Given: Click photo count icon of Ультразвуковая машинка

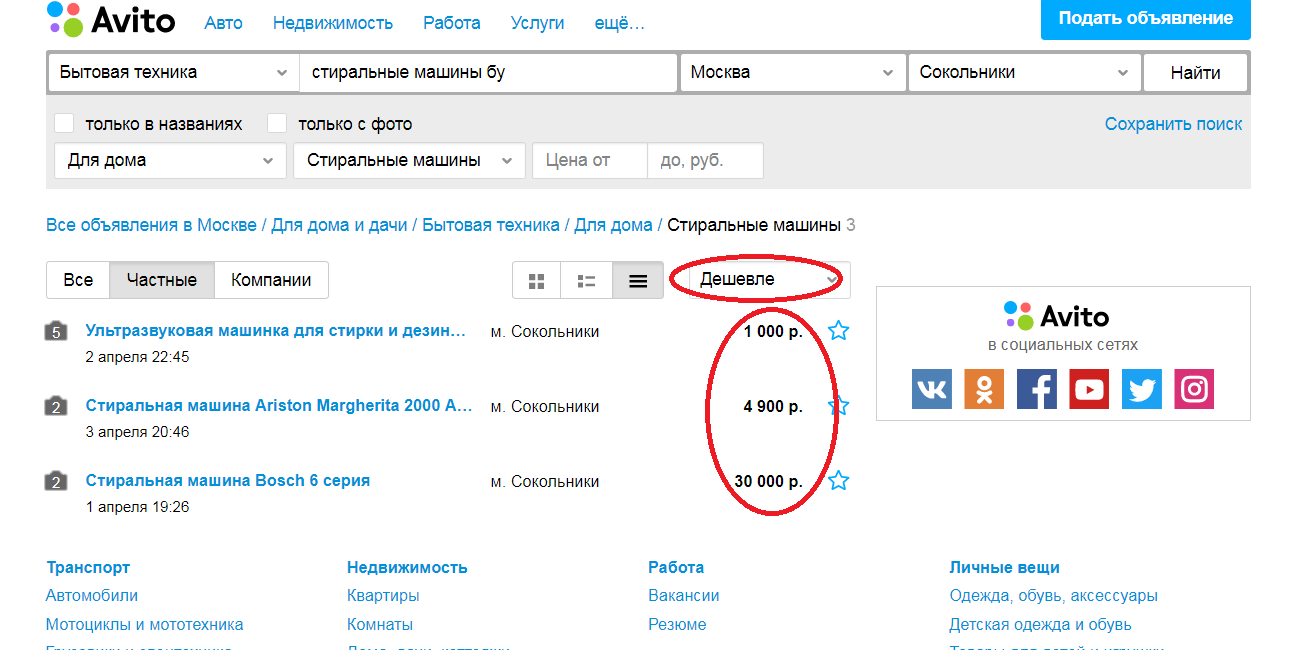Looking at the screenshot, I should (x=56, y=331).
